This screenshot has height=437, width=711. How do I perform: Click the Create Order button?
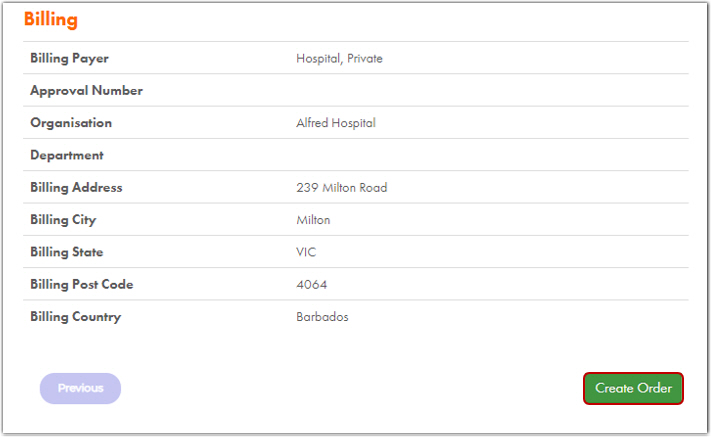pos(633,388)
